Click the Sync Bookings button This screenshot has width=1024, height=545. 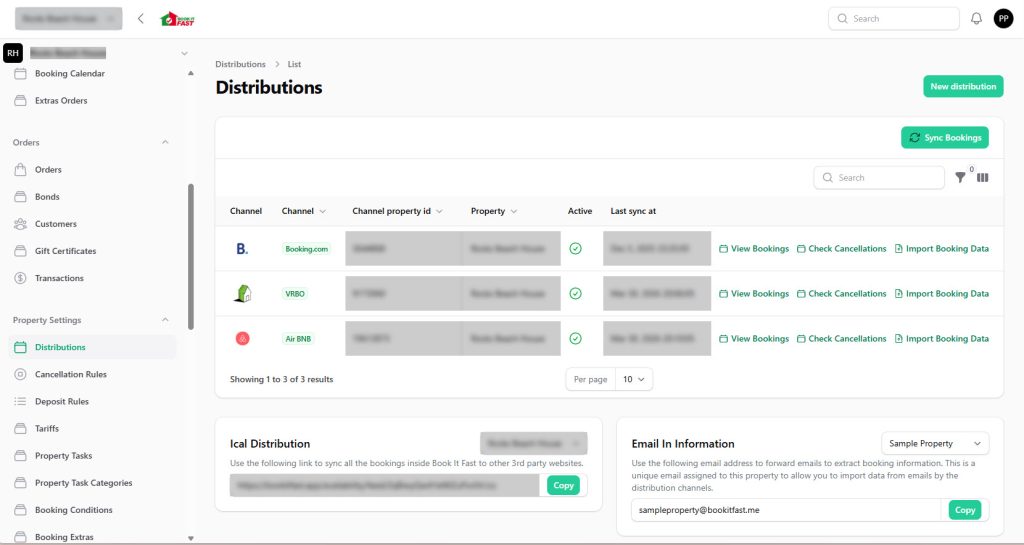(x=944, y=137)
